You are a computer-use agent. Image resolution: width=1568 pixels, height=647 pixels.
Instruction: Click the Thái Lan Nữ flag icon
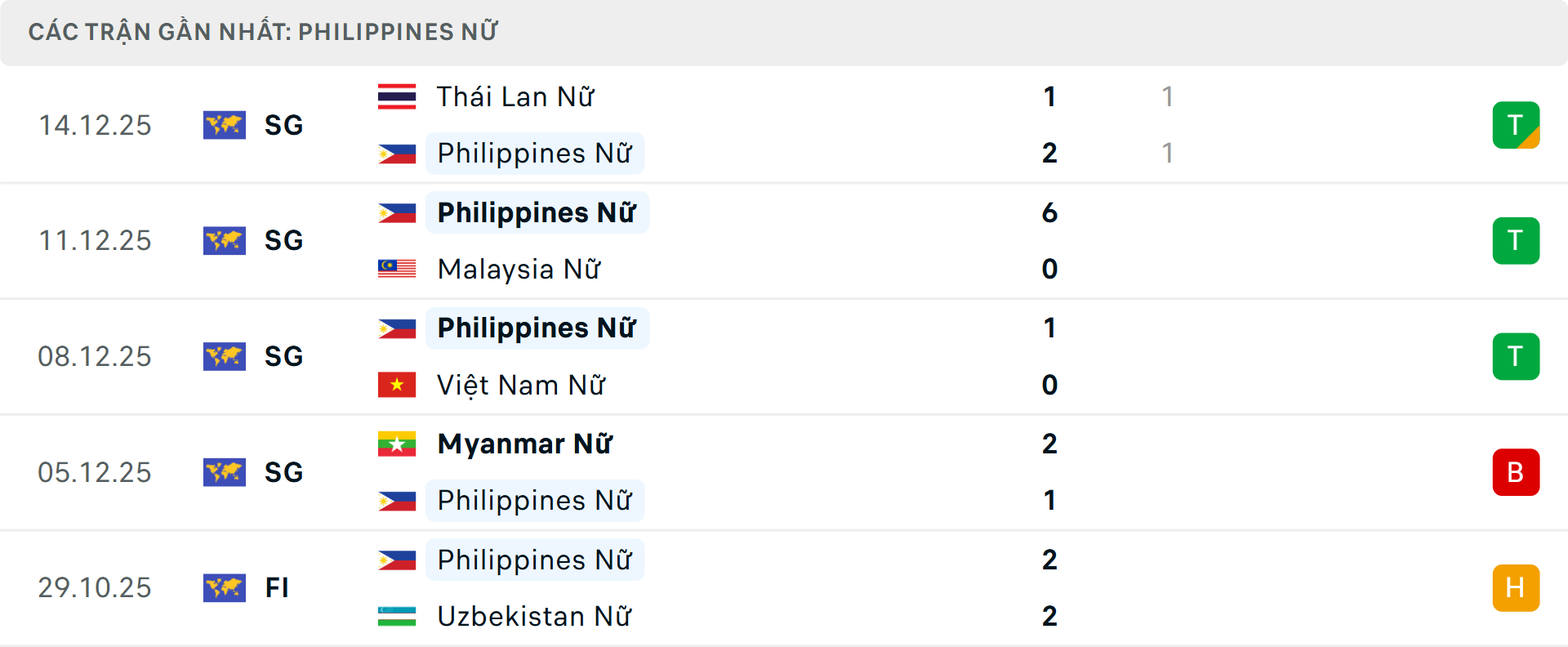[398, 96]
